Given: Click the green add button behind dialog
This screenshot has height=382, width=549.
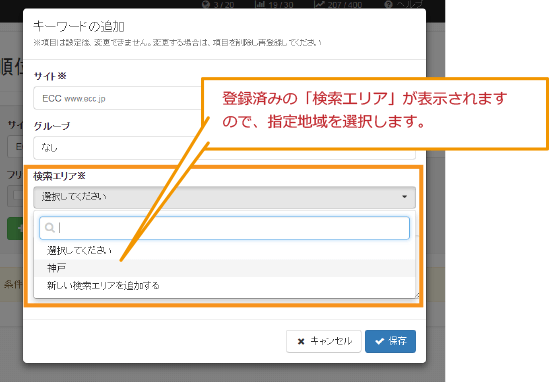Looking at the screenshot, I should 15,228.
